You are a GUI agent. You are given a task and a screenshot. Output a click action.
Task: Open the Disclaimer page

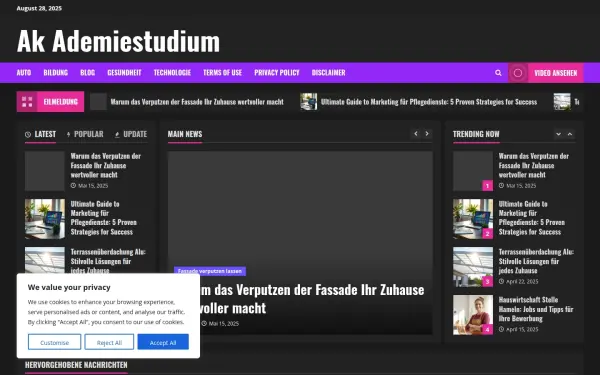328,73
